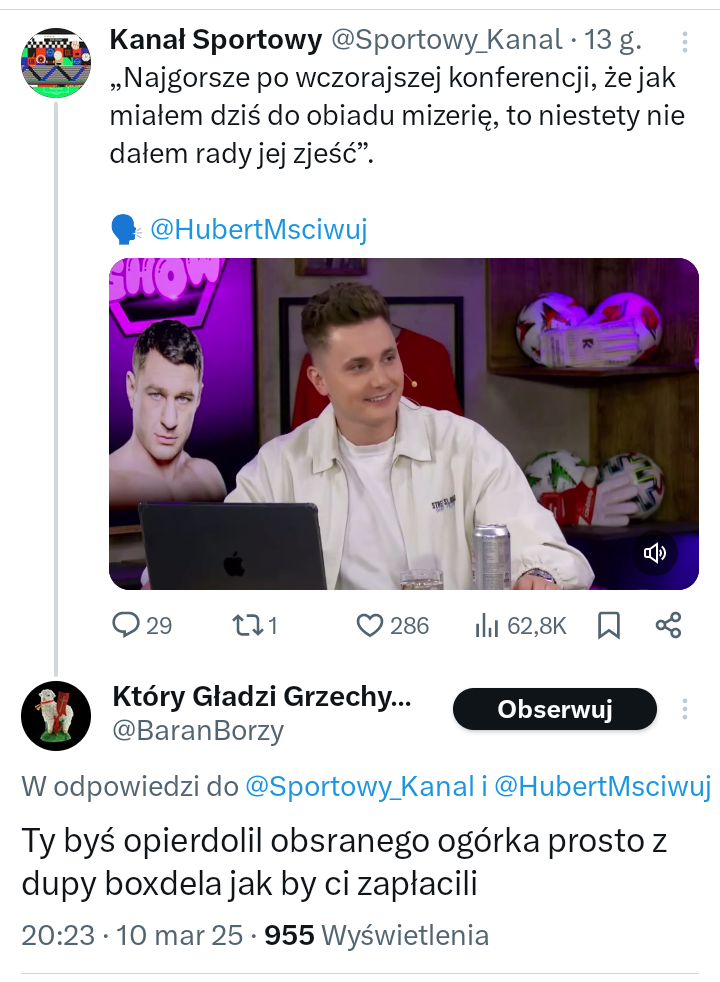Like the tweet with heart icon

pyautogui.click(x=370, y=626)
